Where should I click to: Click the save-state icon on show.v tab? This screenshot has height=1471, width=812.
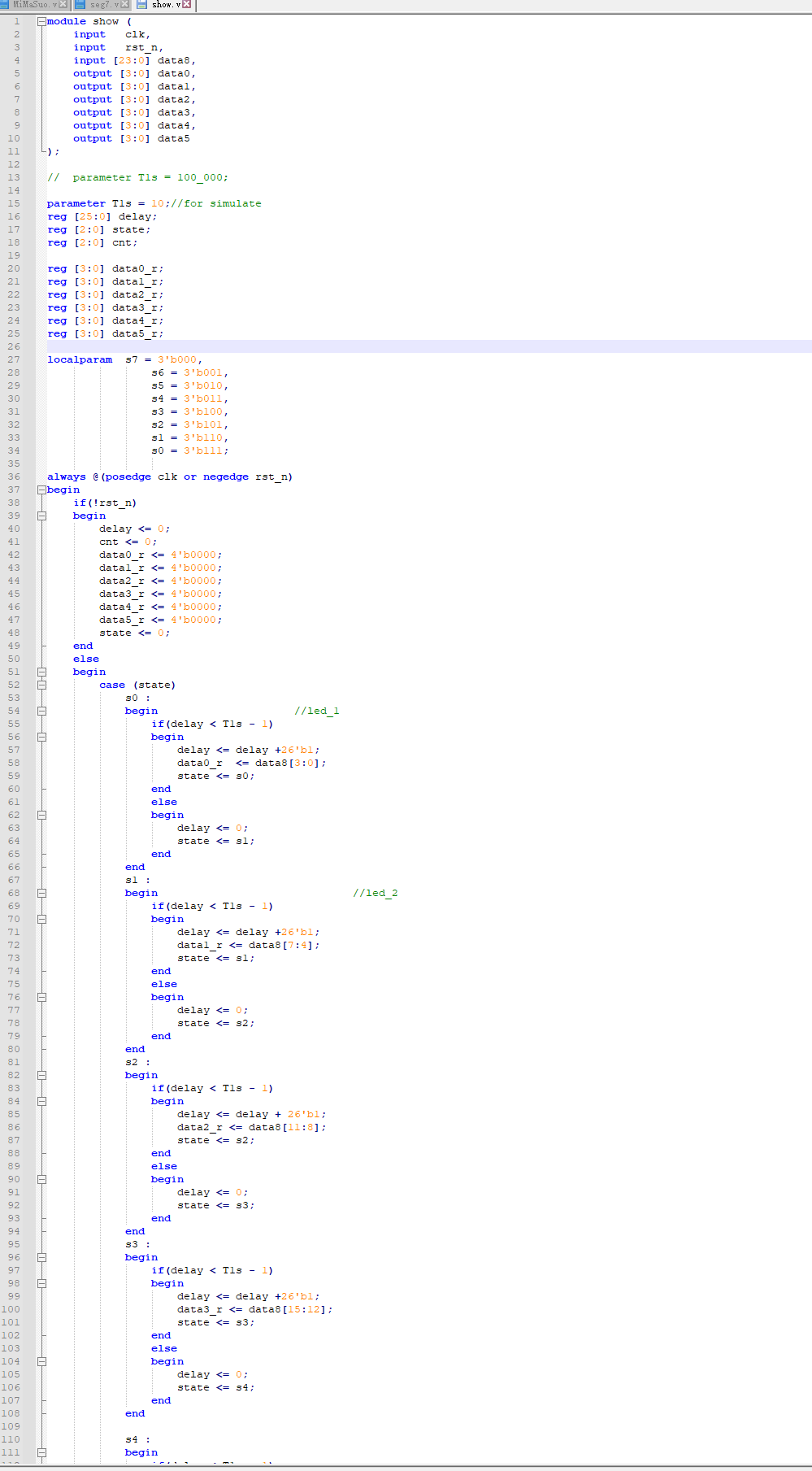[x=142, y=5]
